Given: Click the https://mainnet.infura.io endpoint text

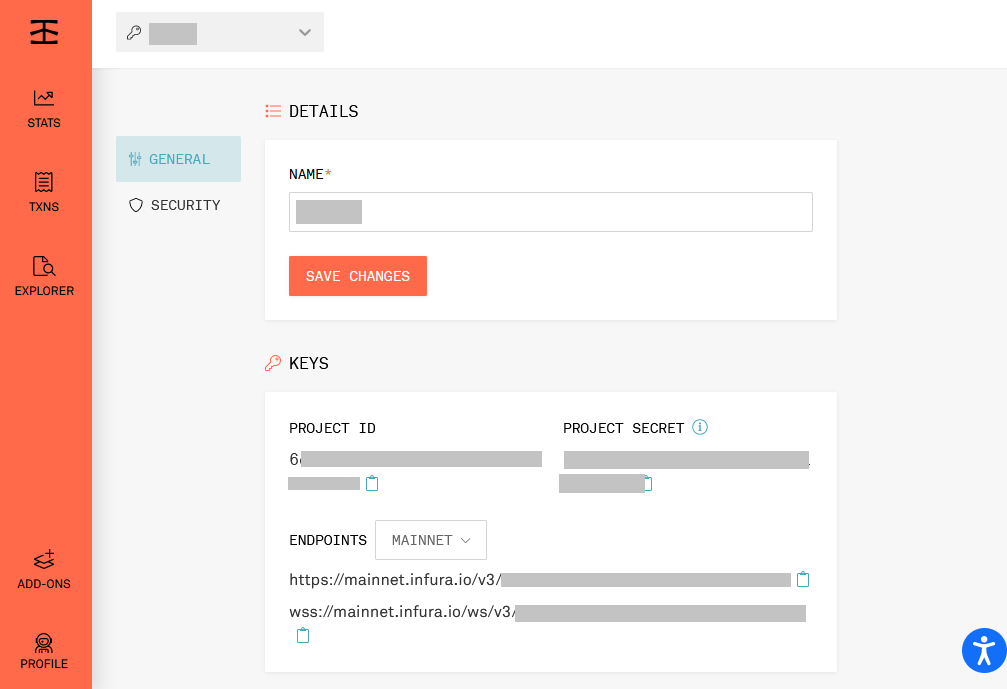Looking at the screenshot, I should point(394,580).
